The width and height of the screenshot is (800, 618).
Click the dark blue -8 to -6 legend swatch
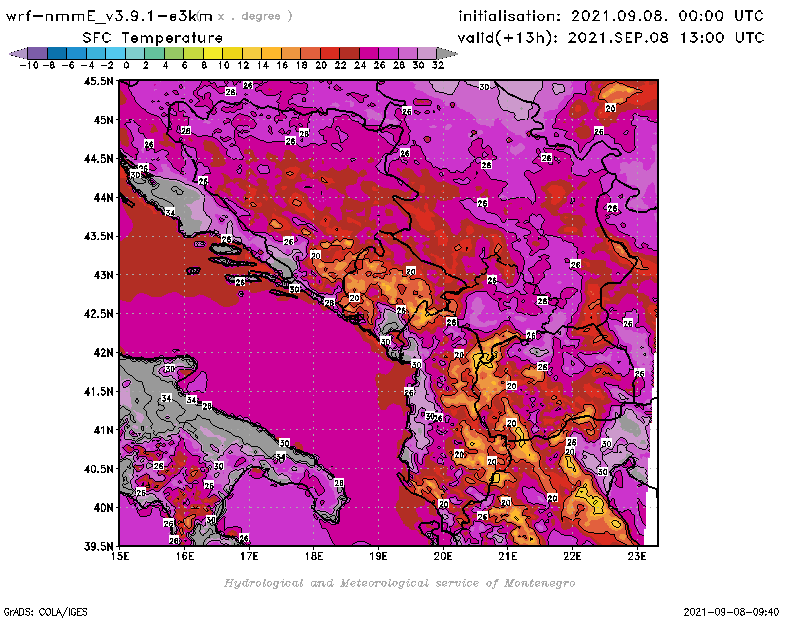tap(57, 53)
